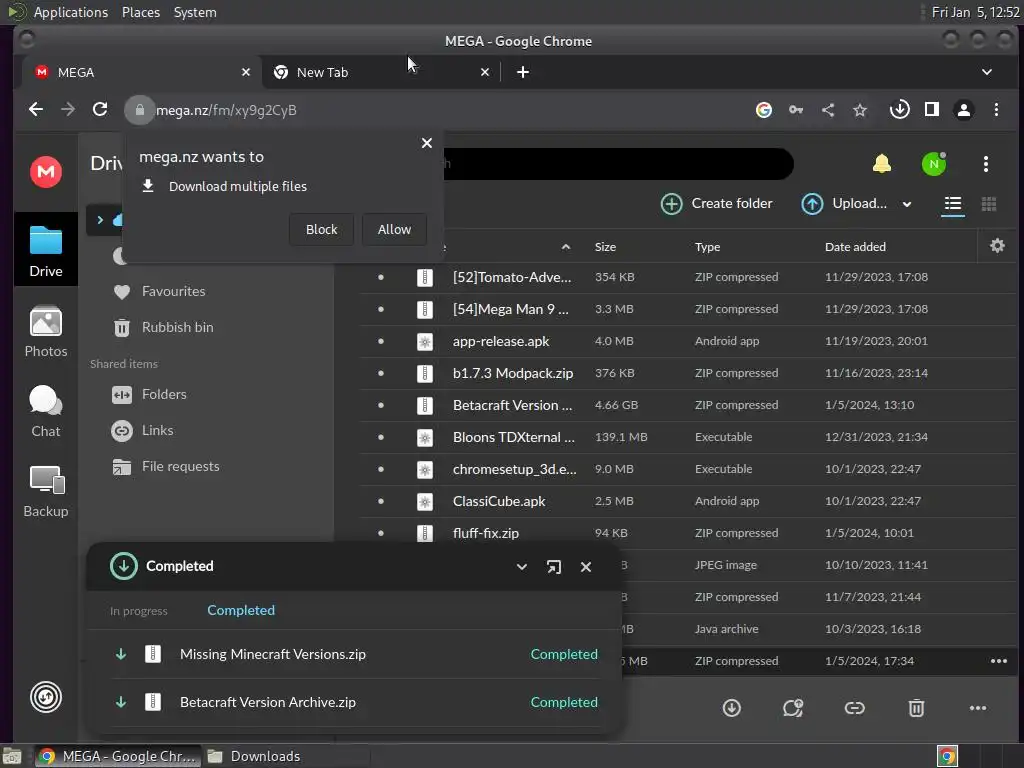Open more actions dots in bottom bar
Screen dimensions: 1024x768
pos(978,708)
